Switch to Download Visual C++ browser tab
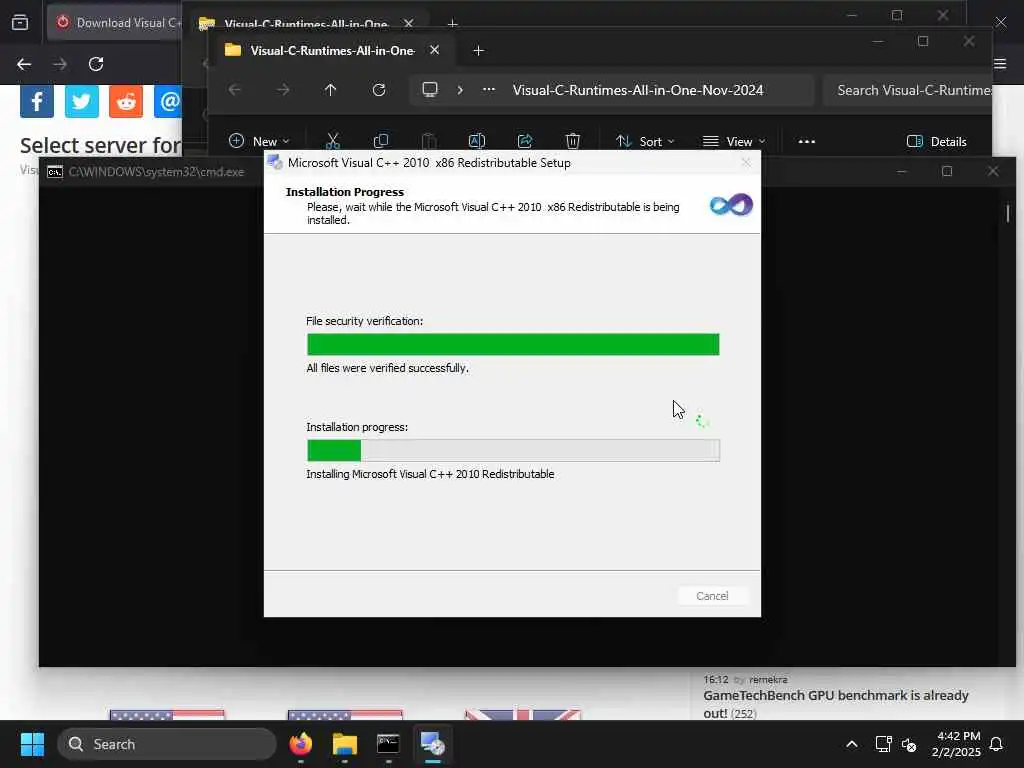This screenshot has width=1024, height=768. (x=116, y=22)
